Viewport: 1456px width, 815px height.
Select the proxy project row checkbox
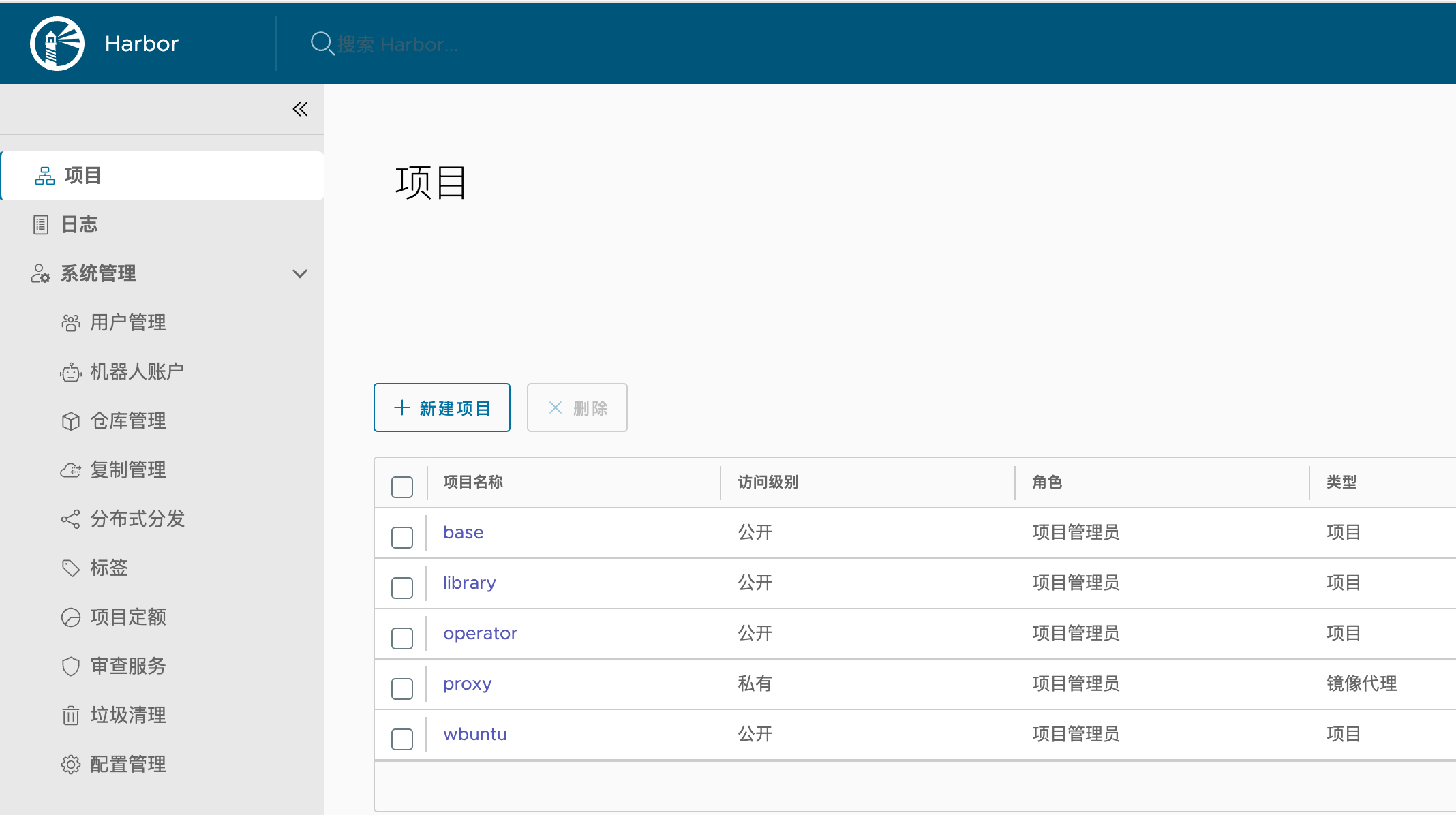click(x=402, y=688)
